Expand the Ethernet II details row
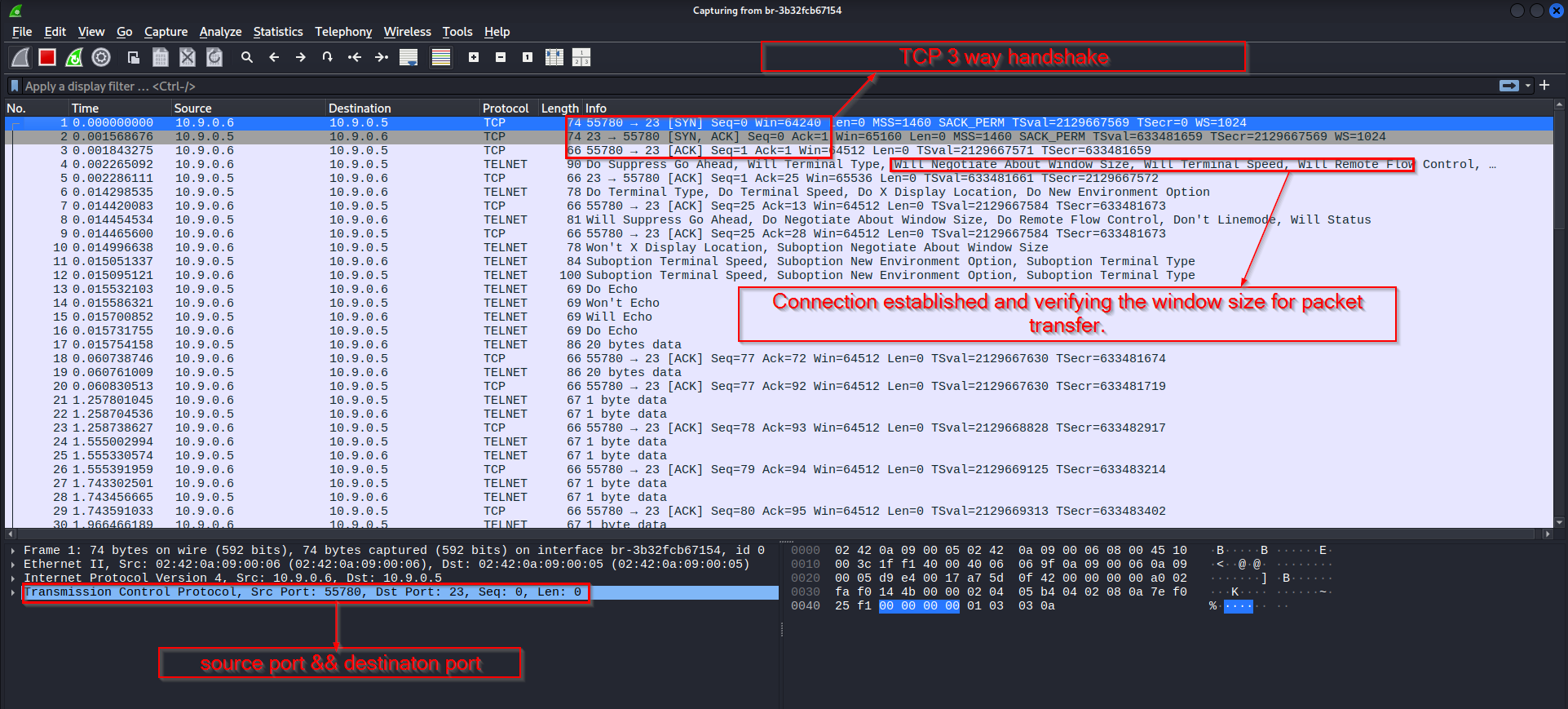The image size is (1568, 709). pyautogui.click(x=13, y=565)
